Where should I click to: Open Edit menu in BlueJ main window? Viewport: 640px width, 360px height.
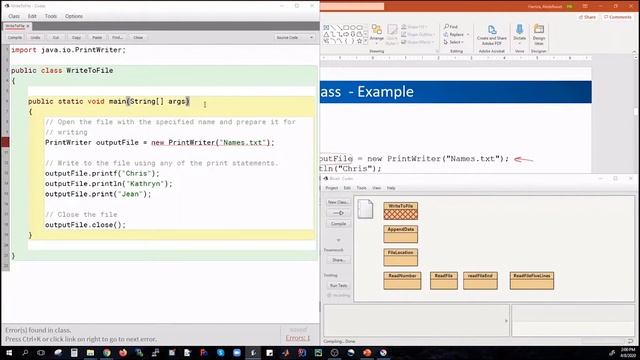[x=347, y=188]
